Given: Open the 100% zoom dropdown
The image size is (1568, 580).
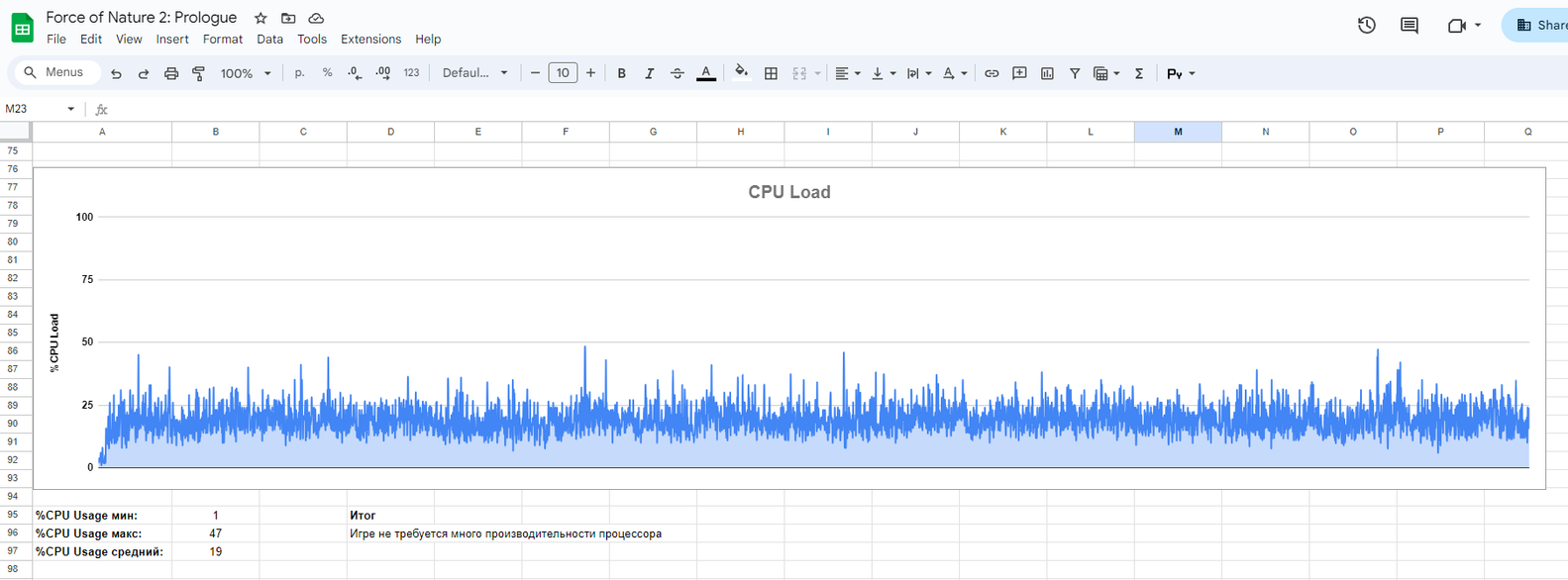Looking at the screenshot, I should (246, 73).
